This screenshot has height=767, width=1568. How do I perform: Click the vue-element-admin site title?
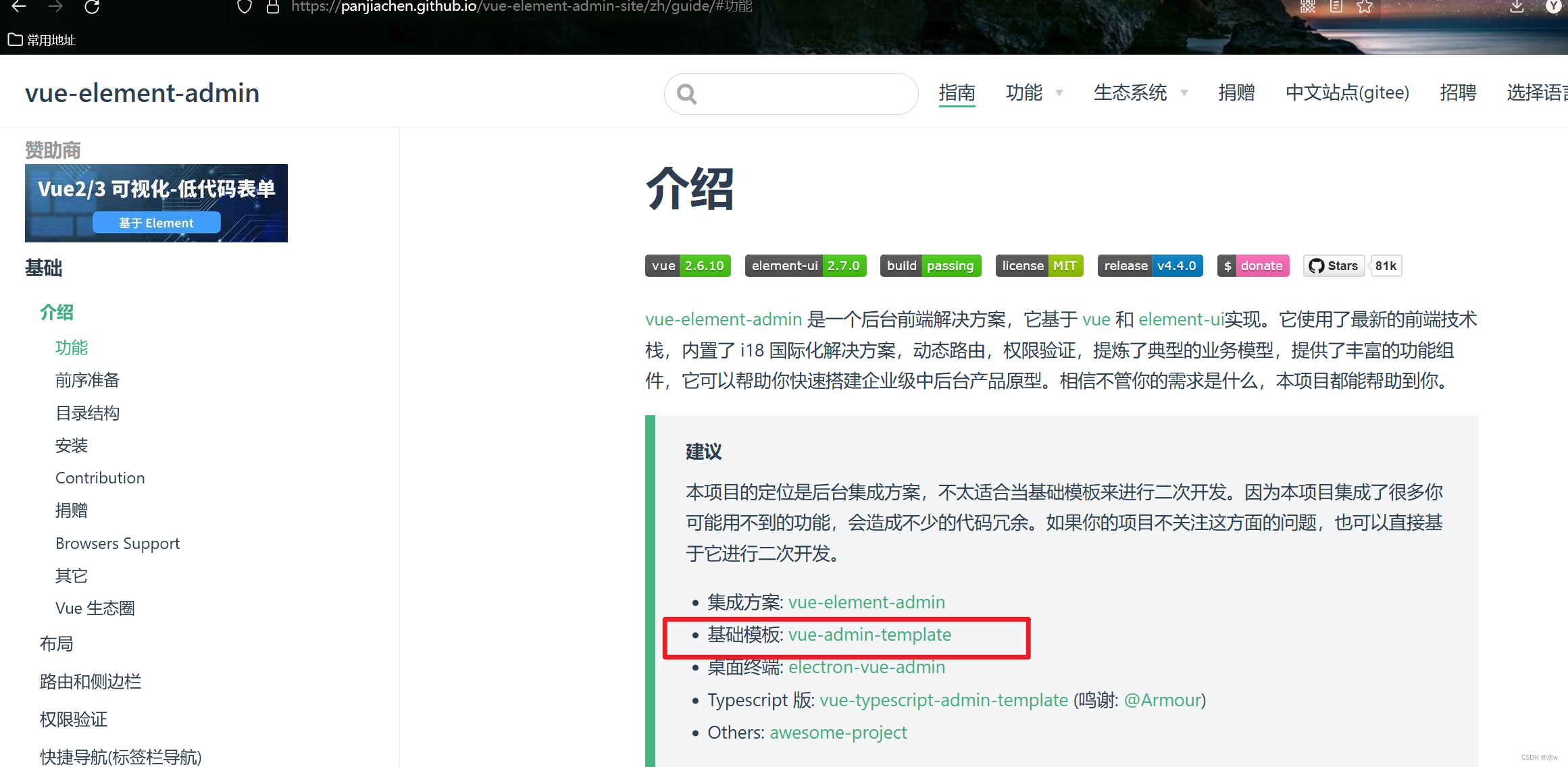pyautogui.click(x=143, y=92)
